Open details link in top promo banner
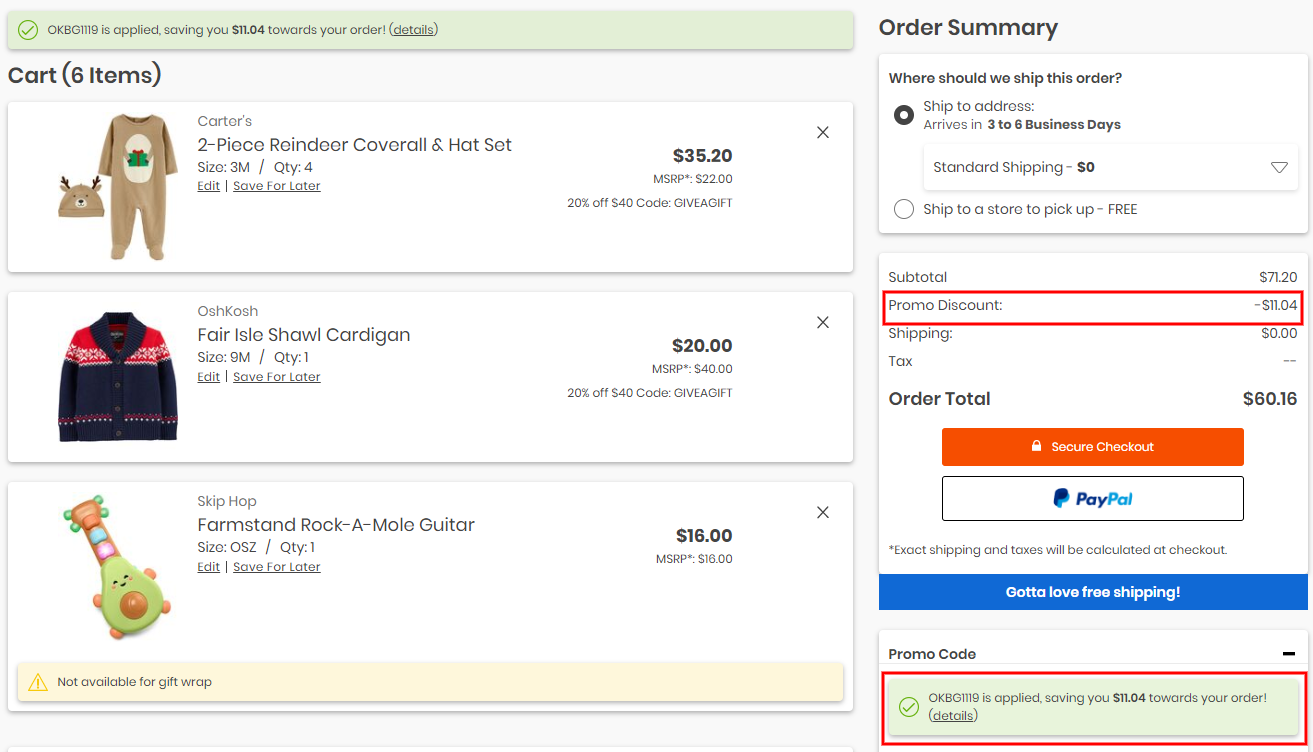 [413, 30]
